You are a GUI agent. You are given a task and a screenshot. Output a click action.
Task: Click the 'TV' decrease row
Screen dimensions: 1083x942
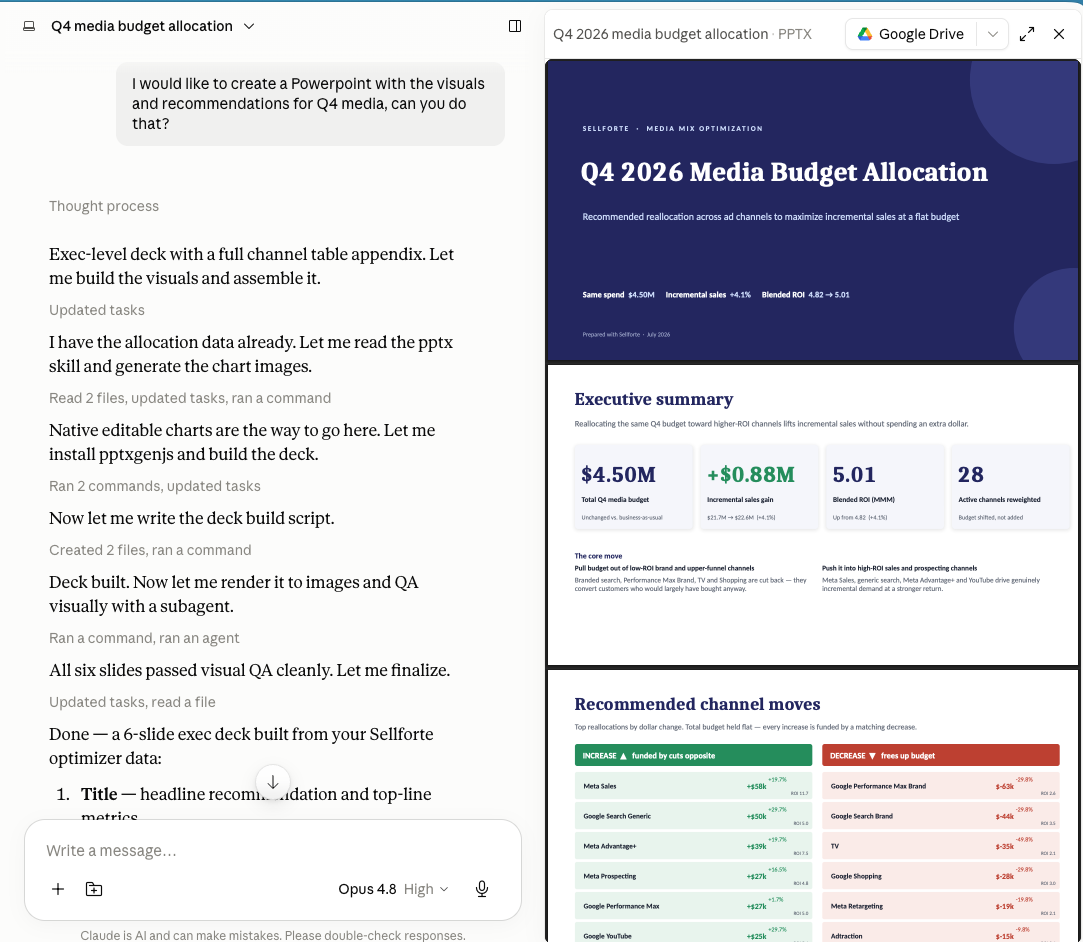[941, 846]
